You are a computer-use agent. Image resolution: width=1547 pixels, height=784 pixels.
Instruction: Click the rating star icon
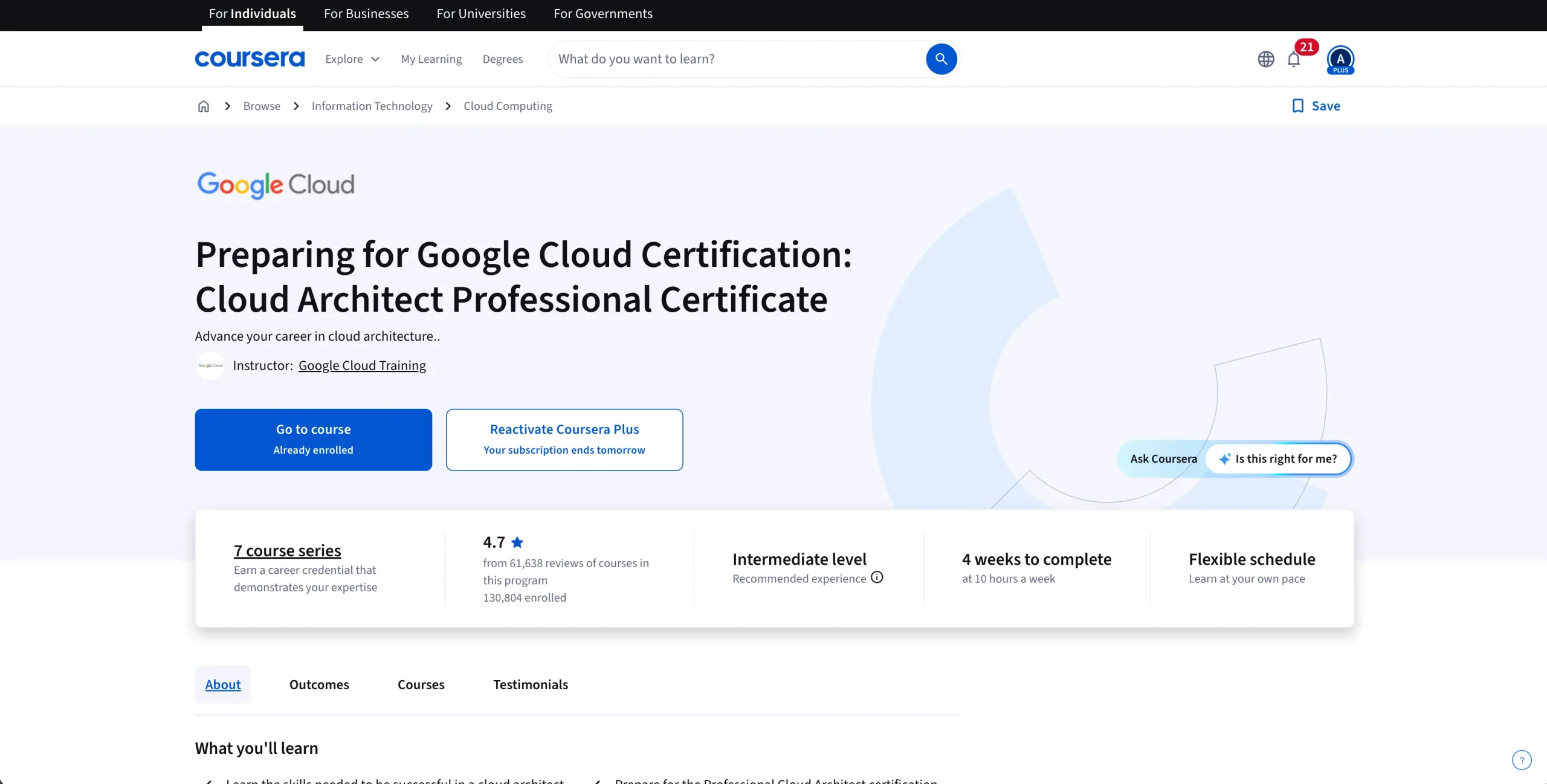click(517, 542)
